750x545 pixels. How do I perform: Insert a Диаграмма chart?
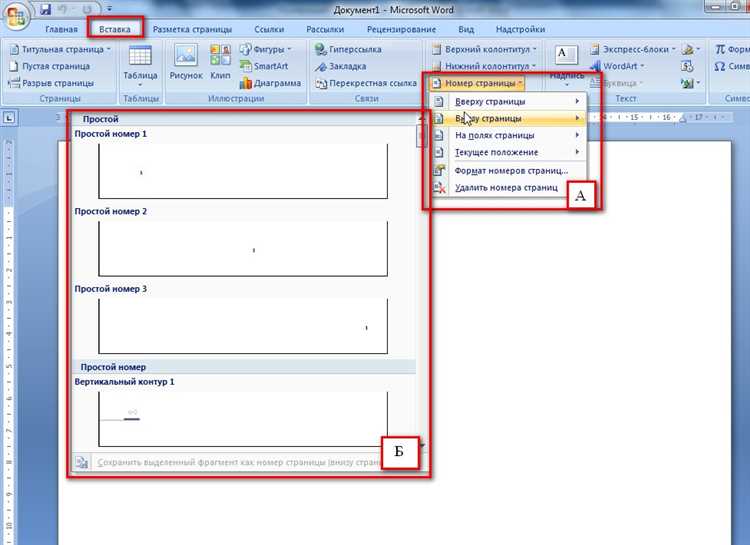tap(271, 83)
